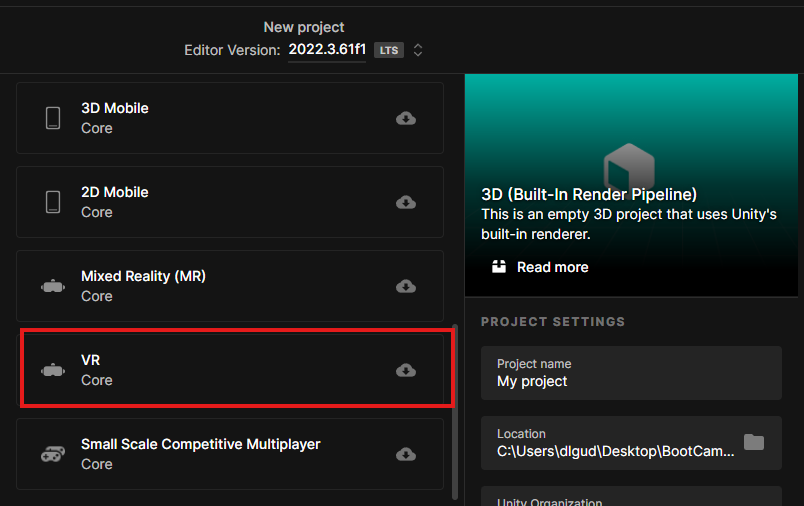Click the VR headset icon
The width and height of the screenshot is (804, 506).
[53, 370]
